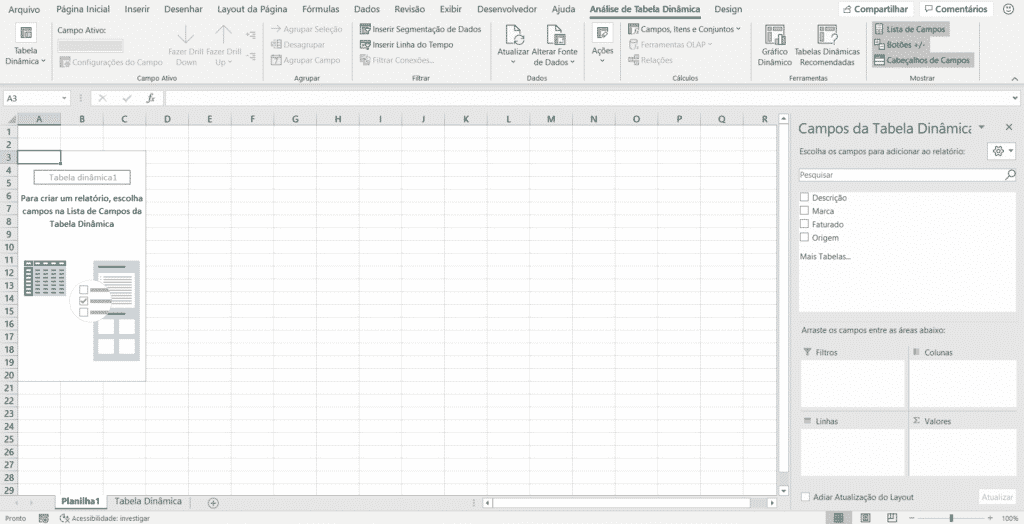The height and width of the screenshot is (524, 1024).
Task: Switch to Exibir tab
Action: point(451,9)
